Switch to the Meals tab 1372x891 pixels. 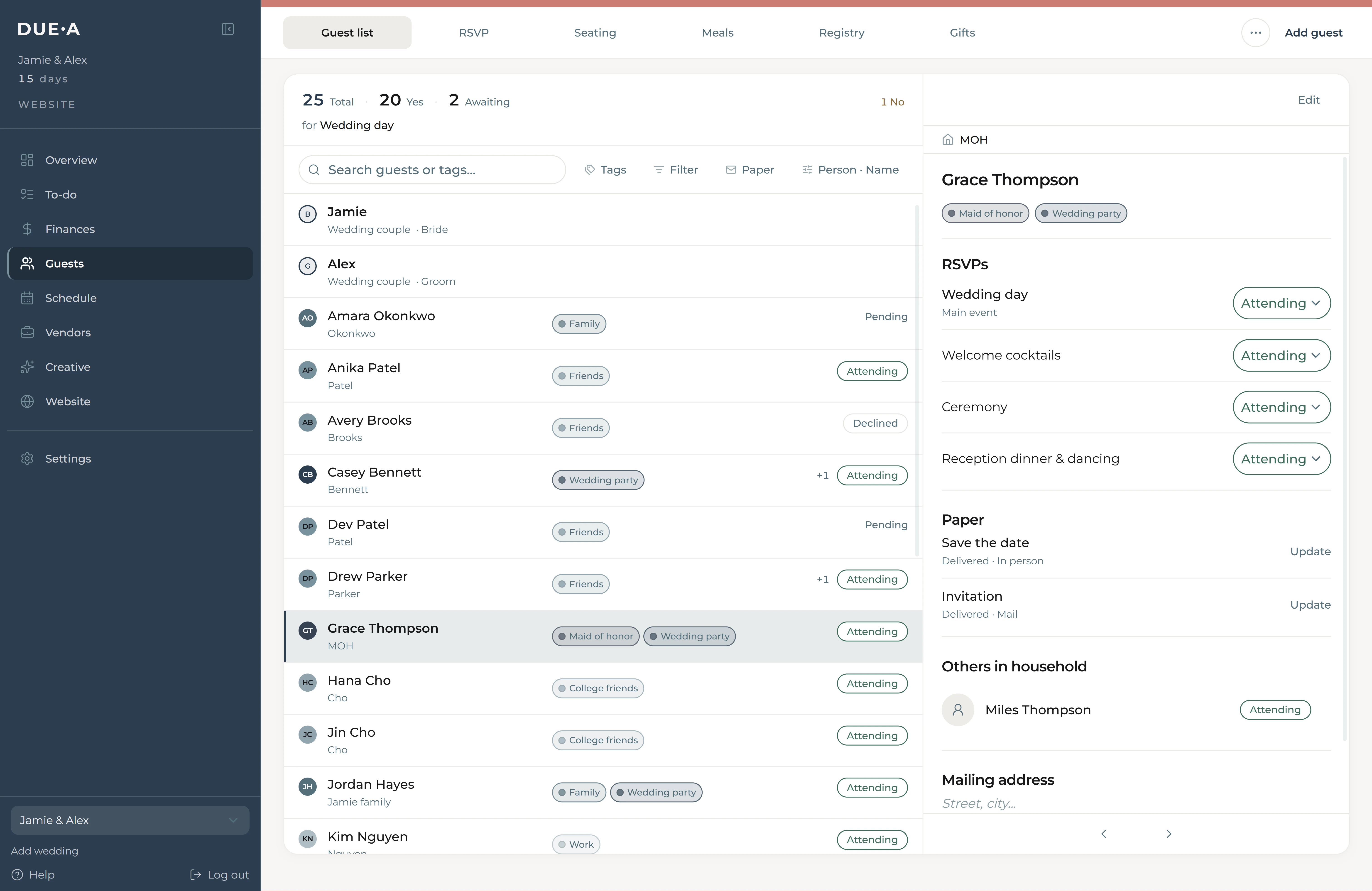coord(718,33)
